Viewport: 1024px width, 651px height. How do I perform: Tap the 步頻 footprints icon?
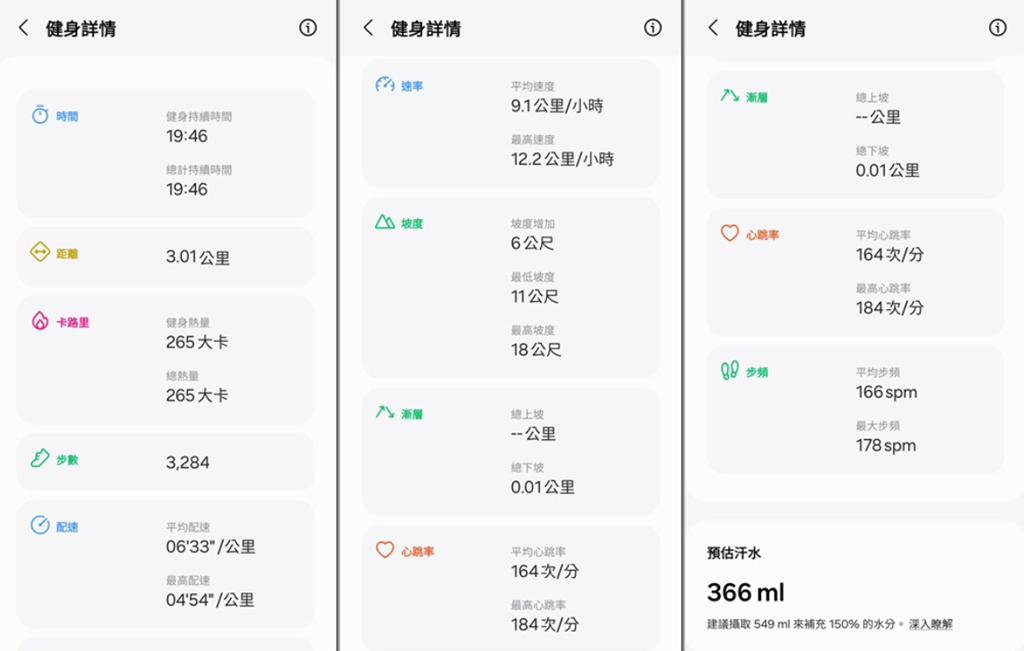pyautogui.click(x=730, y=371)
